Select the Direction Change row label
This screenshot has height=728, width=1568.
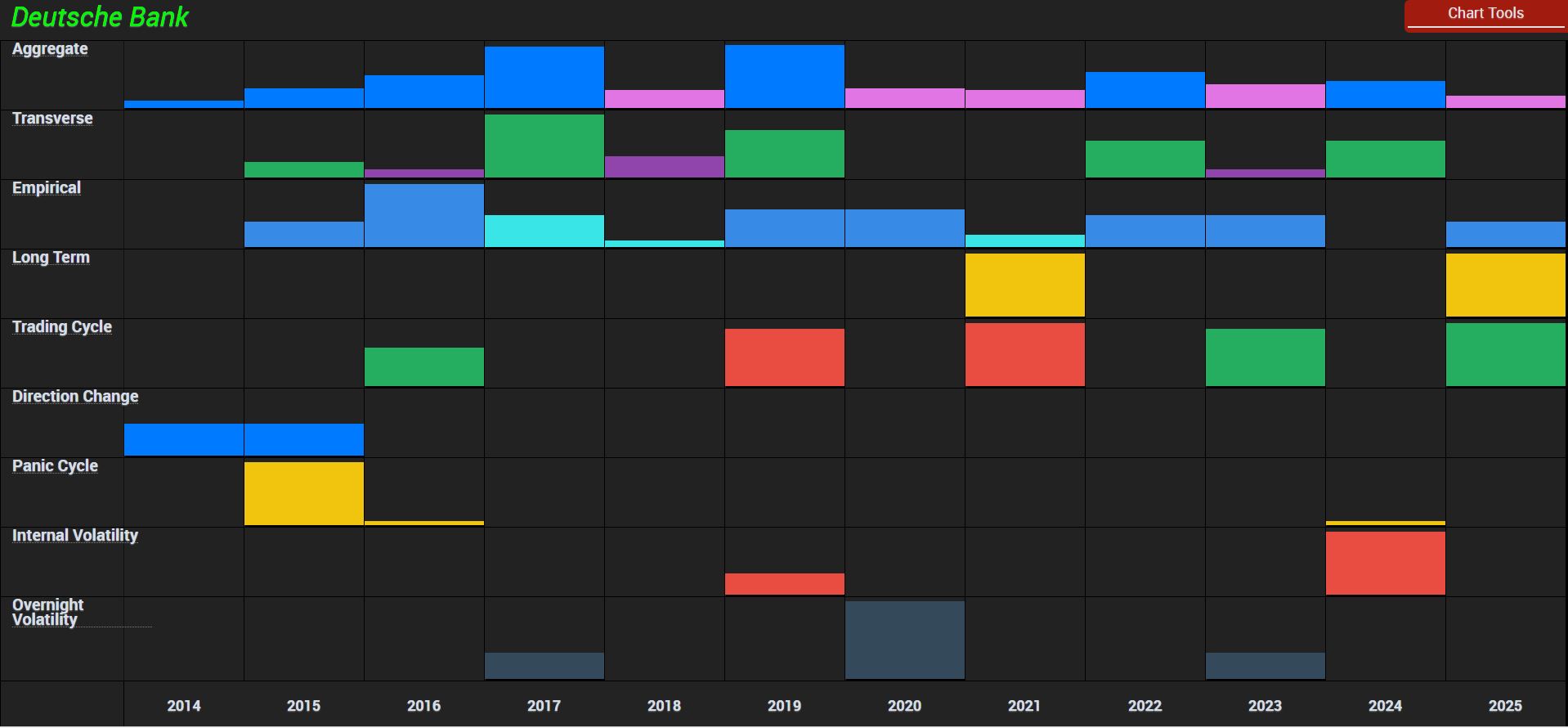pyautogui.click(x=75, y=397)
